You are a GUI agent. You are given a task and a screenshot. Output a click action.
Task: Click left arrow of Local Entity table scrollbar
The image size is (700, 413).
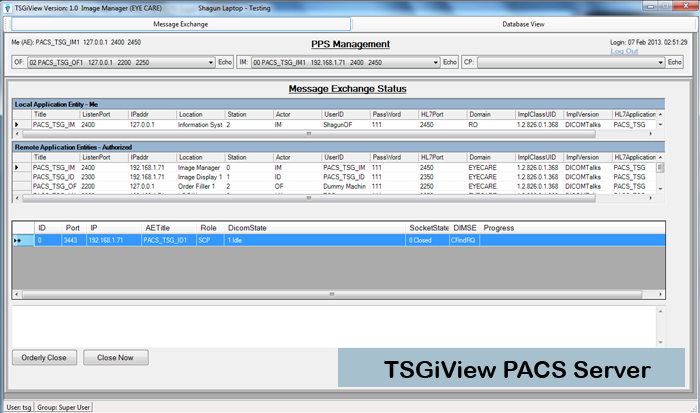pos(17,134)
